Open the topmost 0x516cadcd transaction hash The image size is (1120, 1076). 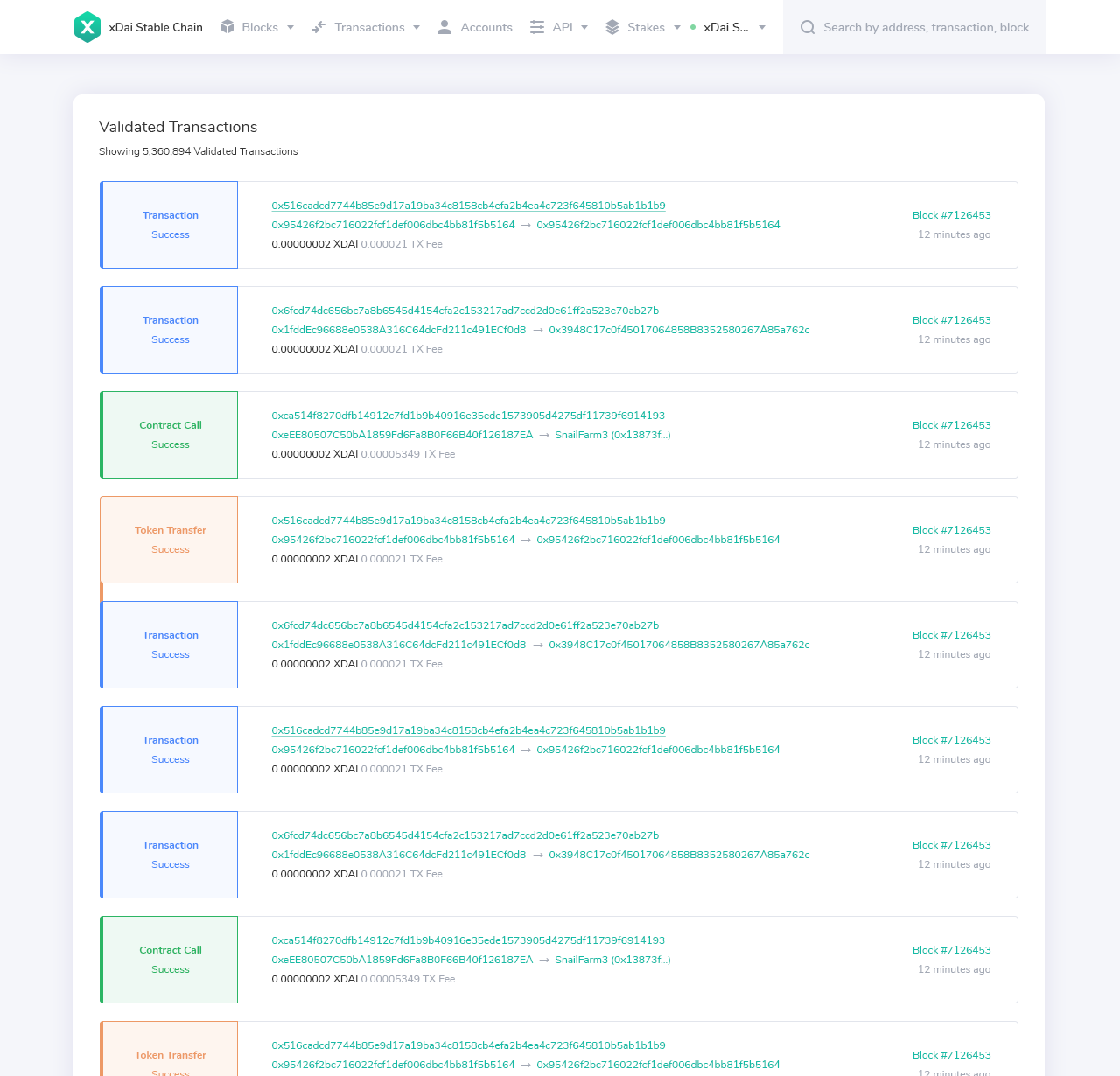(x=468, y=206)
